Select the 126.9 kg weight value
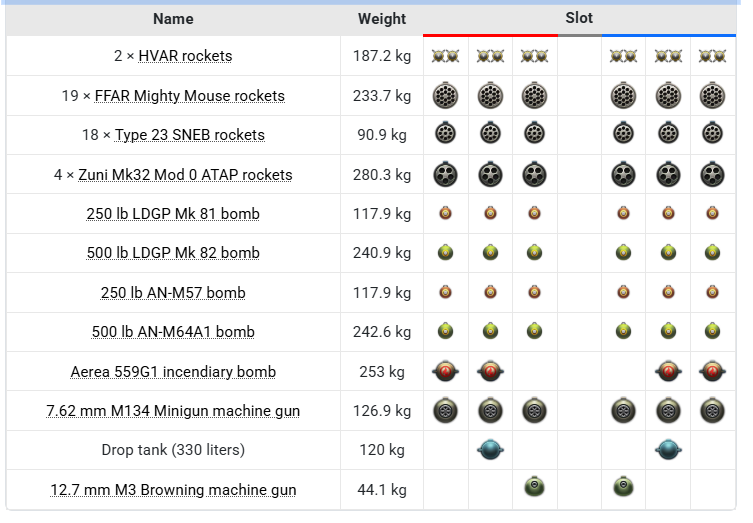Image resolution: width=753 pixels, height=523 pixels. tap(382, 412)
